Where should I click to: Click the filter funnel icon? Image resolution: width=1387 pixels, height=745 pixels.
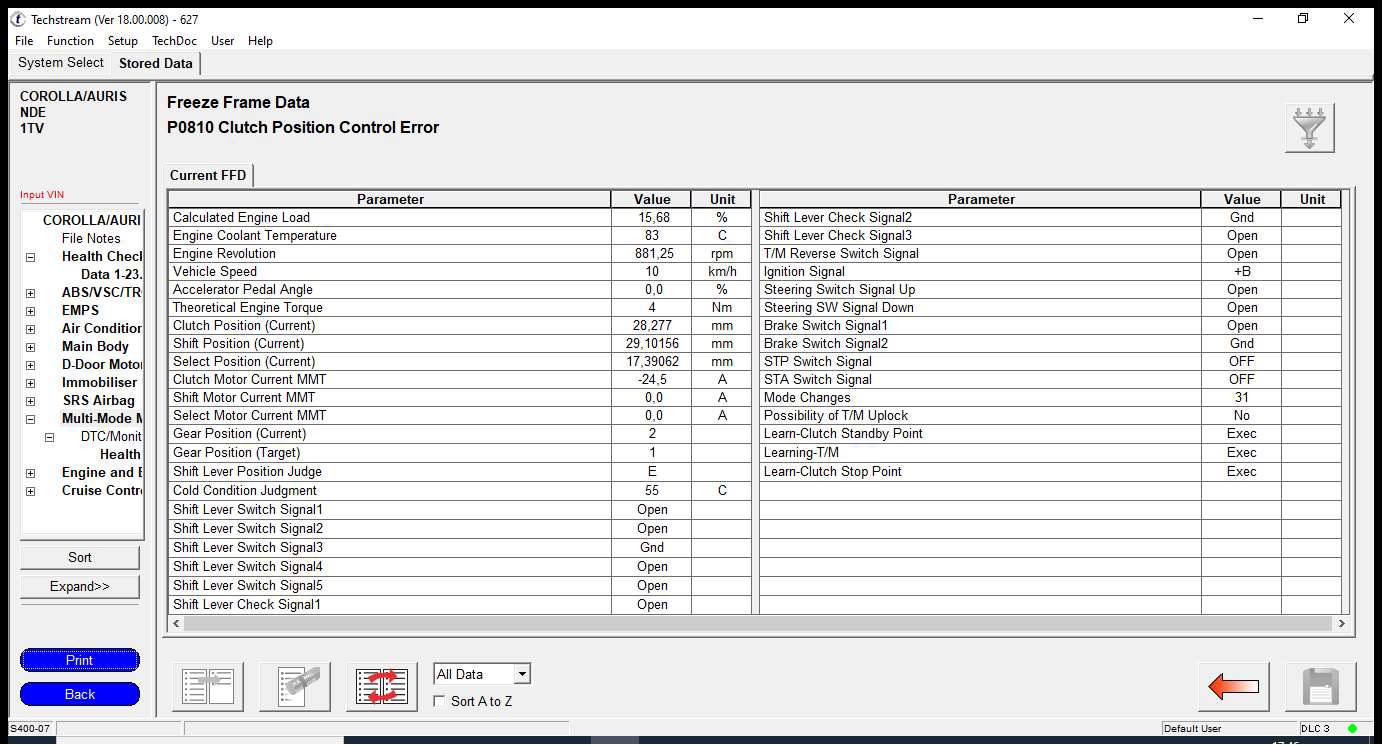pos(1309,128)
